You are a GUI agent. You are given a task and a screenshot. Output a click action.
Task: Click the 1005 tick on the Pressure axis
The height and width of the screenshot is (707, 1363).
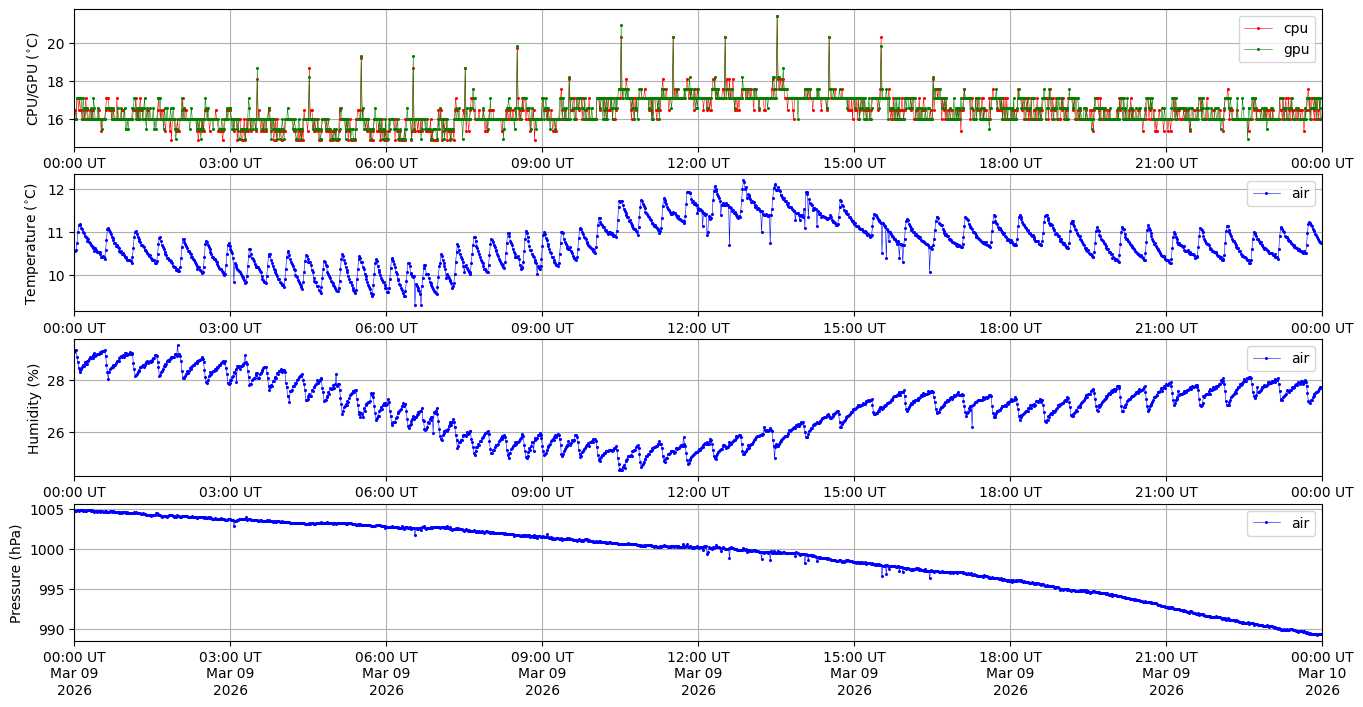(48, 510)
